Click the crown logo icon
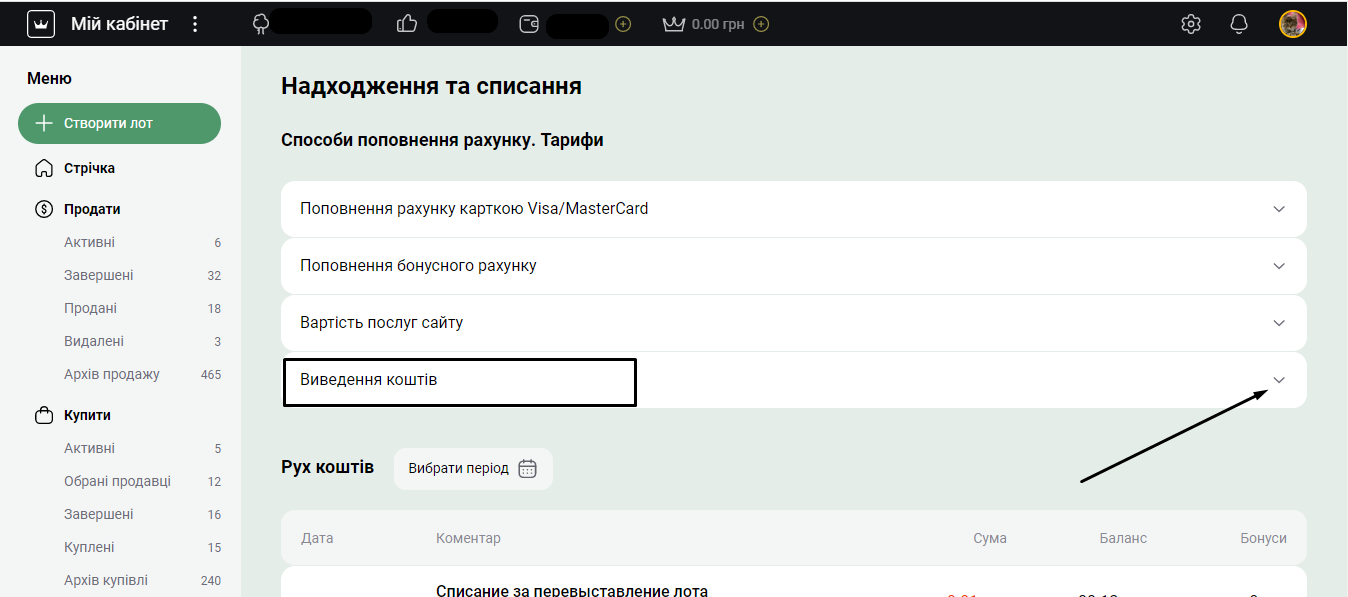Image resolution: width=1348 pixels, height=597 pixels. [x=40, y=24]
